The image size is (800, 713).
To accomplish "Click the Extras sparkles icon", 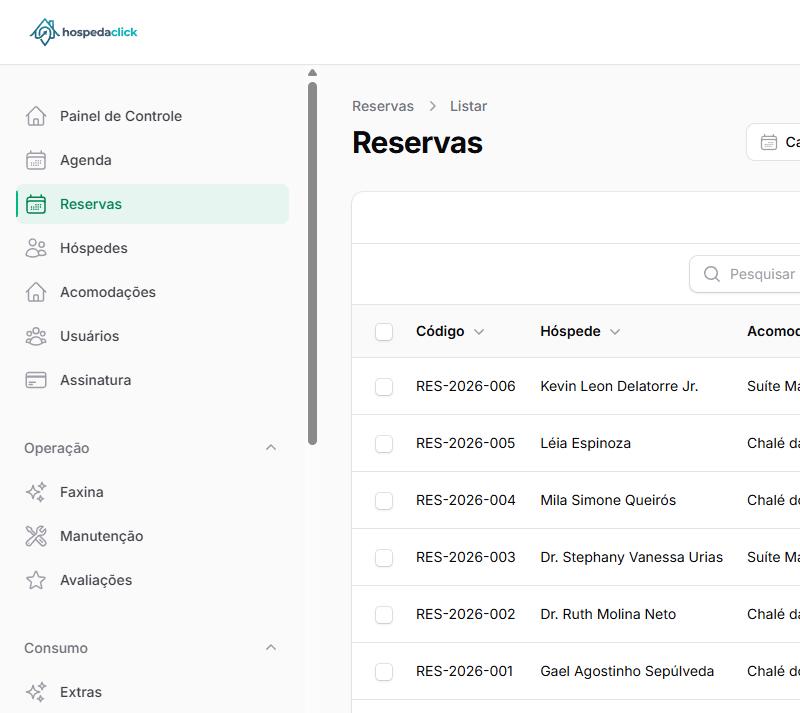I will tap(36, 692).
